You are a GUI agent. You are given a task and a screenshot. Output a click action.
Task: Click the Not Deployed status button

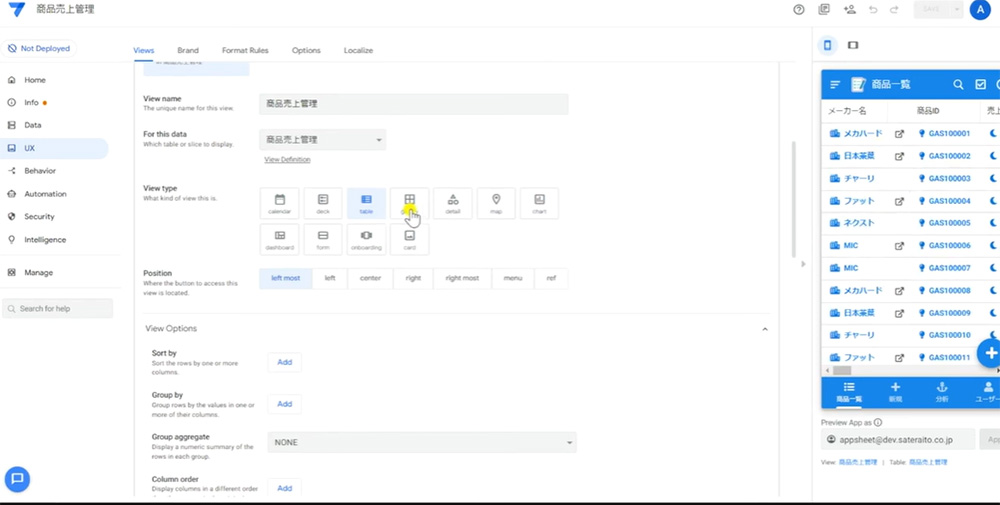pos(39,48)
